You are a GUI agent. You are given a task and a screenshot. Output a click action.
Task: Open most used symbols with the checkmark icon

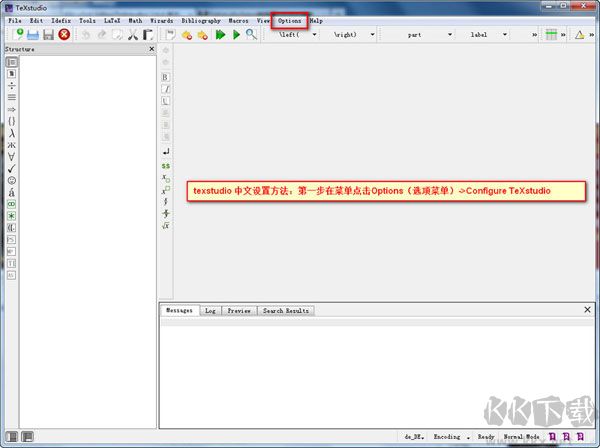(12, 168)
